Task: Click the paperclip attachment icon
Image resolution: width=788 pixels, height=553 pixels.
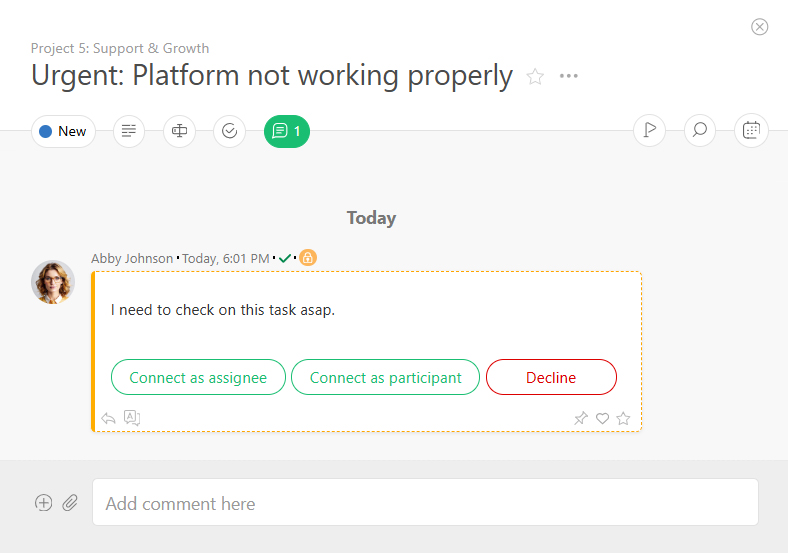Action: pyautogui.click(x=70, y=503)
